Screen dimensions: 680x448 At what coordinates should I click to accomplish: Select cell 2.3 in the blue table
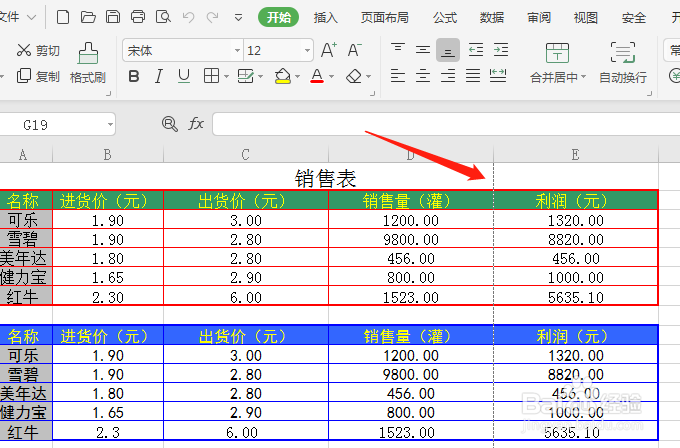(x=108, y=432)
